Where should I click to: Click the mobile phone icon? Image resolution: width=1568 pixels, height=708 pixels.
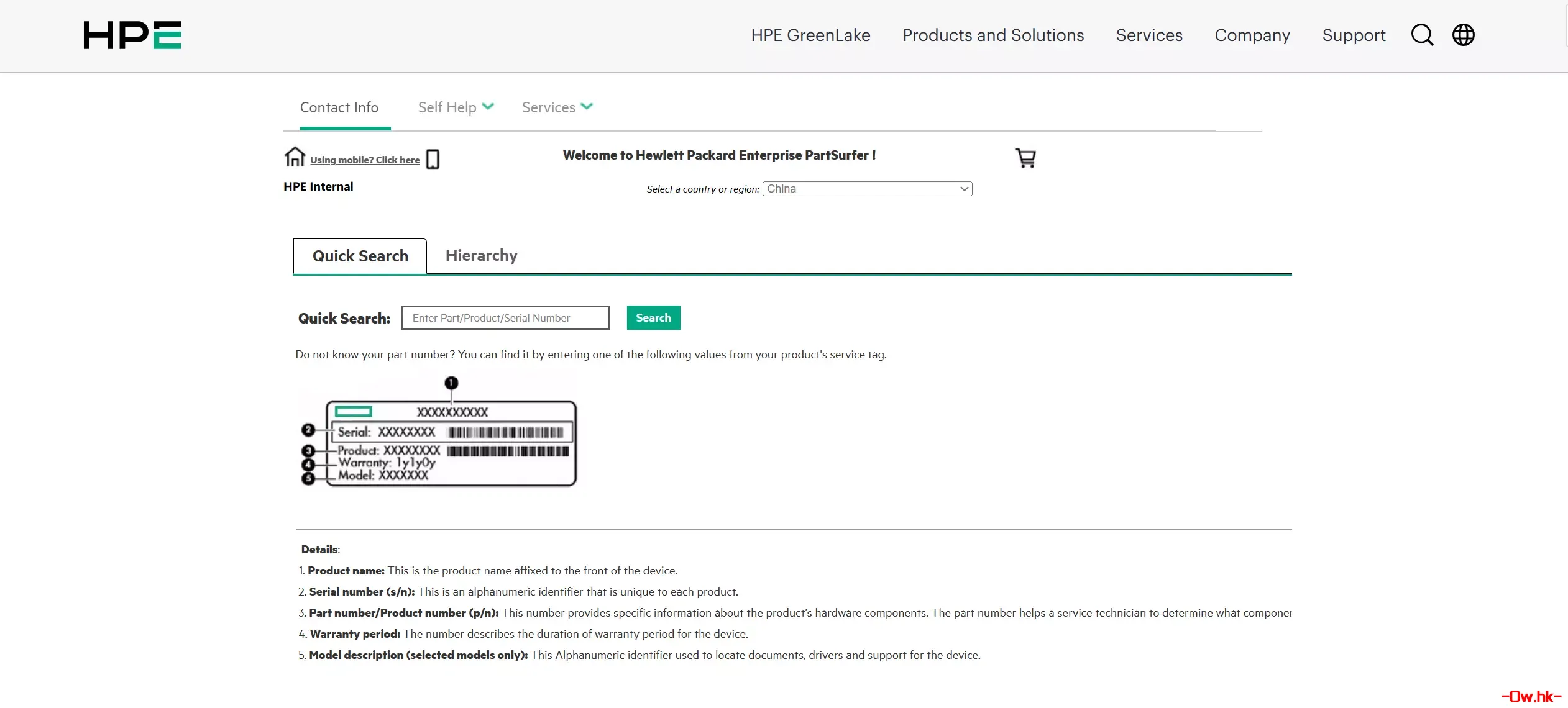[x=433, y=159]
